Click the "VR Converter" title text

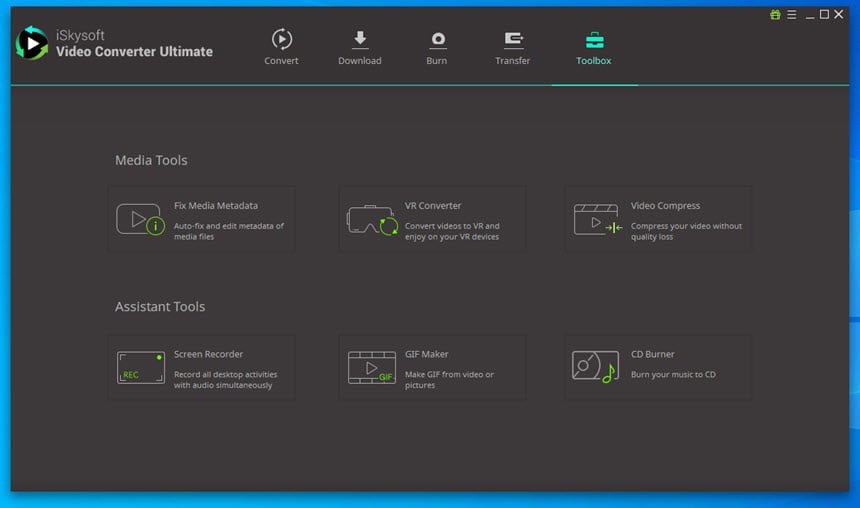point(432,206)
